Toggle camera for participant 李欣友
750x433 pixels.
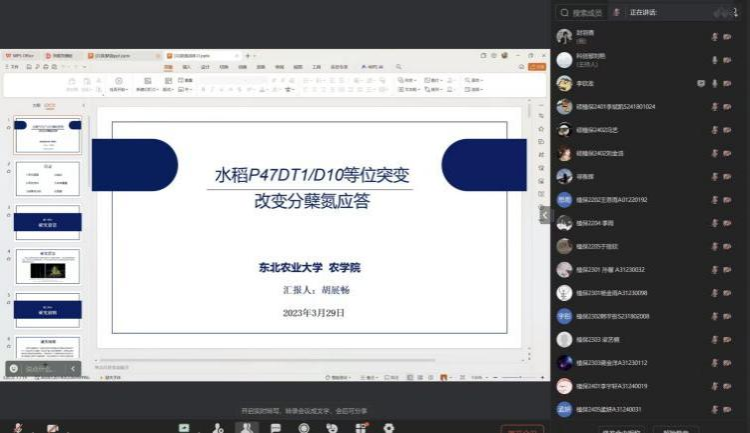coord(726,83)
